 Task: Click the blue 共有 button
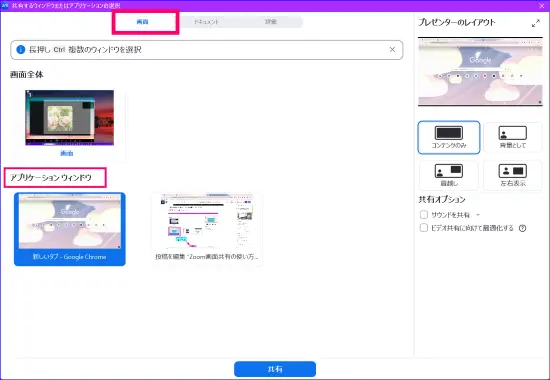[x=275, y=369]
